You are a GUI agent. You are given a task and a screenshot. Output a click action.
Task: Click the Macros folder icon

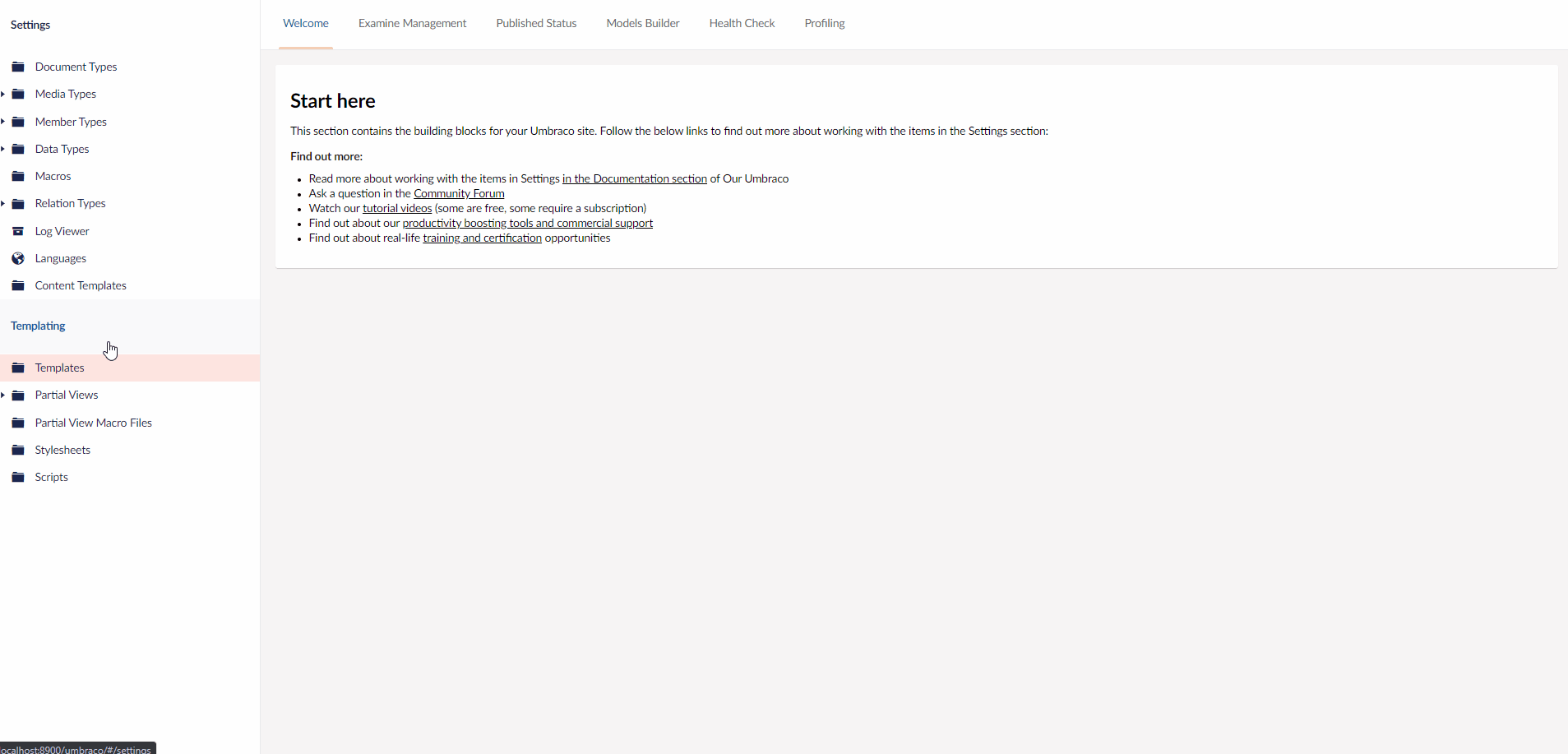coord(19,176)
